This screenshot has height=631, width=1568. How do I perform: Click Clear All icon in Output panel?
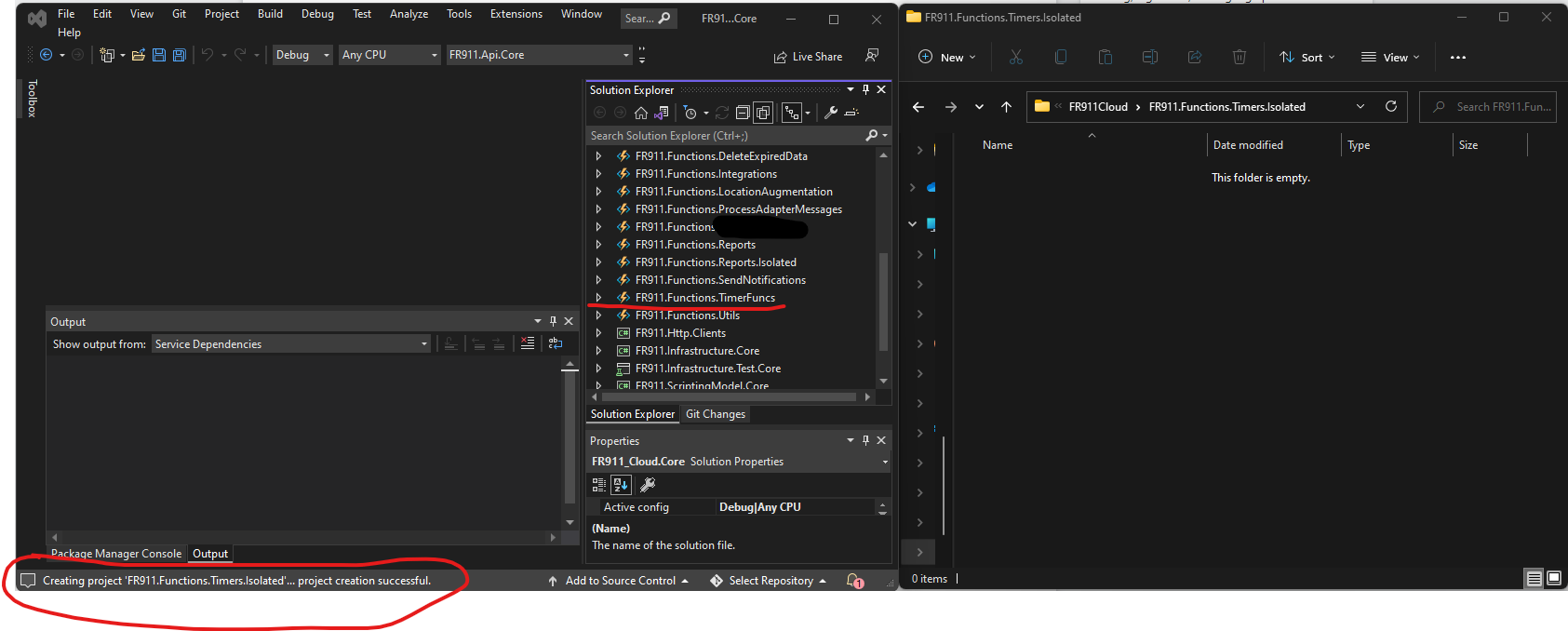[x=528, y=343]
